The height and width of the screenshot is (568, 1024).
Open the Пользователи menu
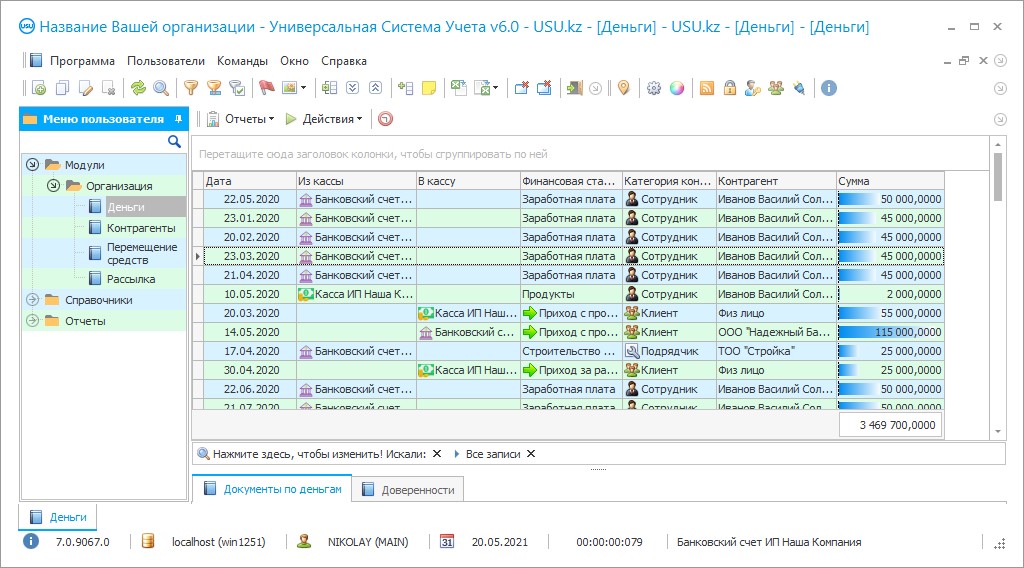coord(166,61)
